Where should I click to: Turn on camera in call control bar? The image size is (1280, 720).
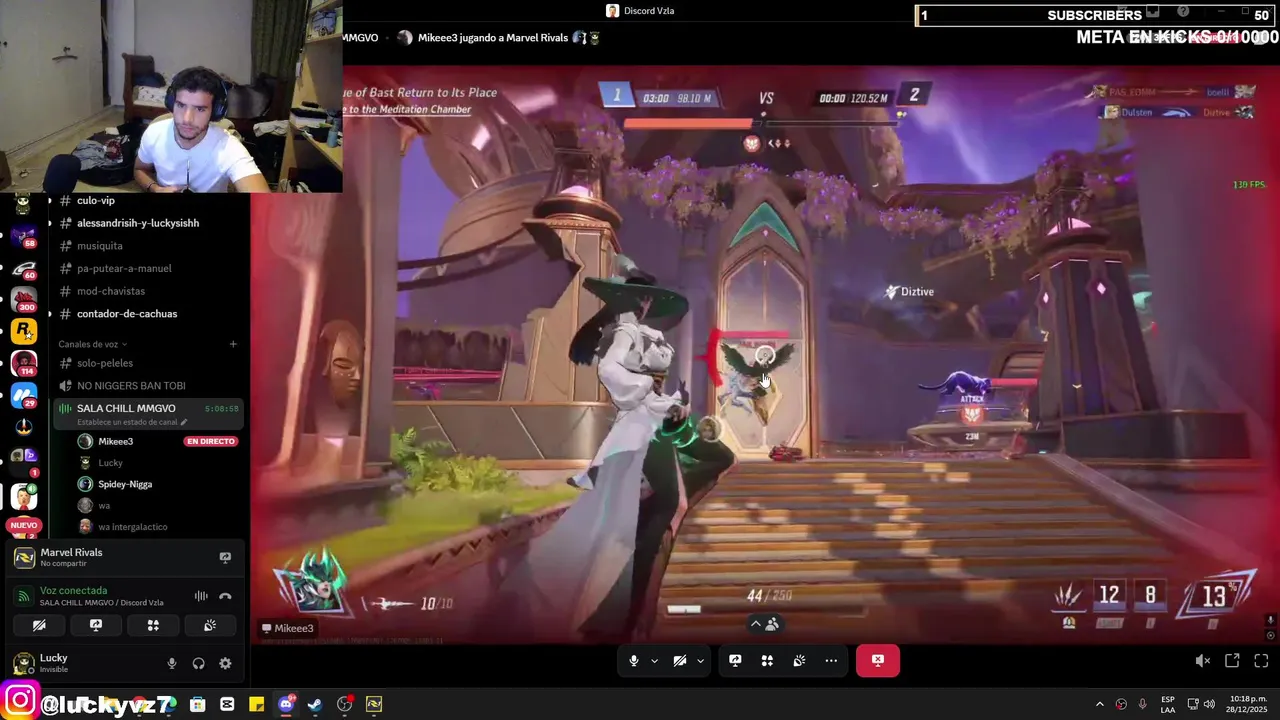point(680,661)
